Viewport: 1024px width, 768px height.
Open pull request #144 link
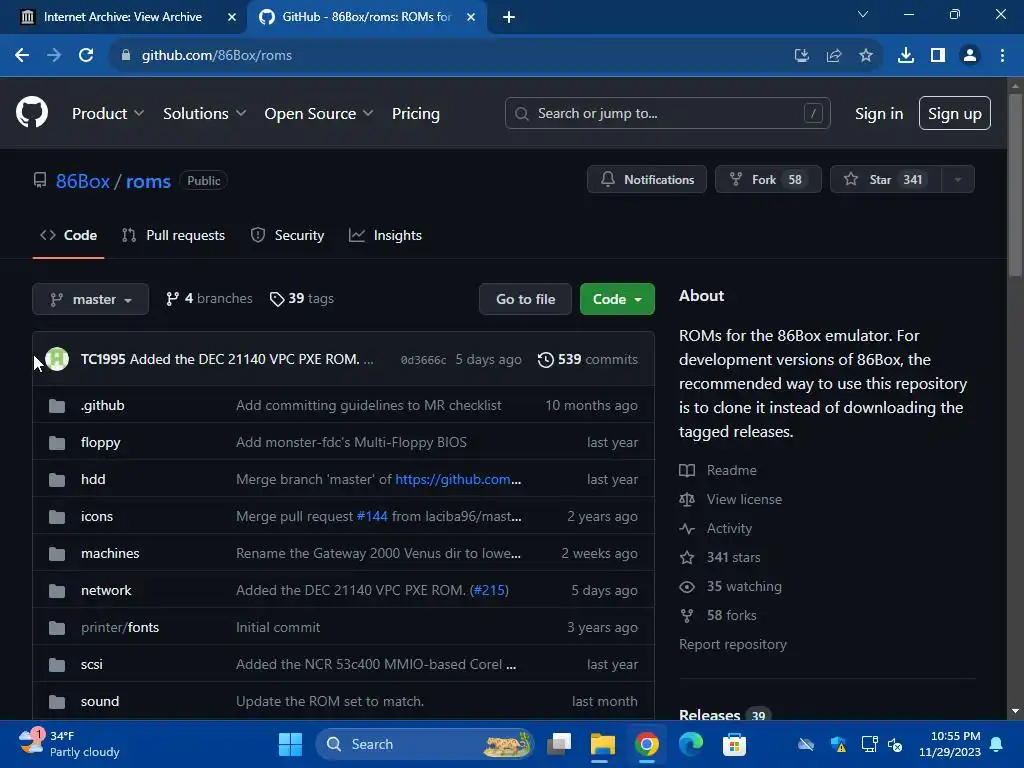tap(372, 517)
